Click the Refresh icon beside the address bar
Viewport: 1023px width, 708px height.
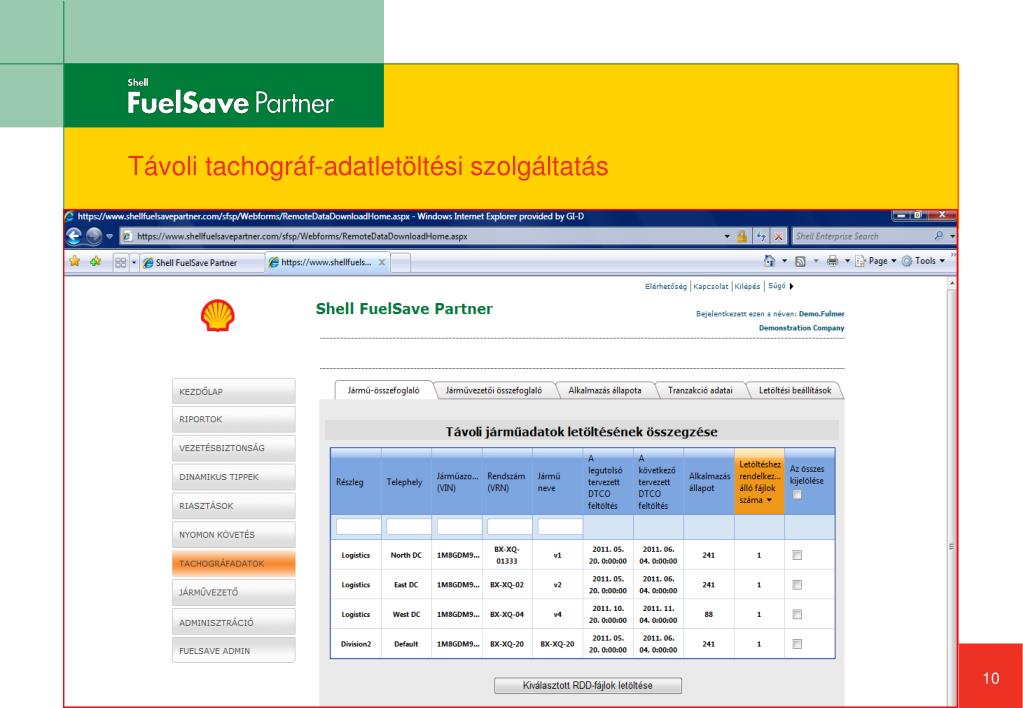point(761,236)
